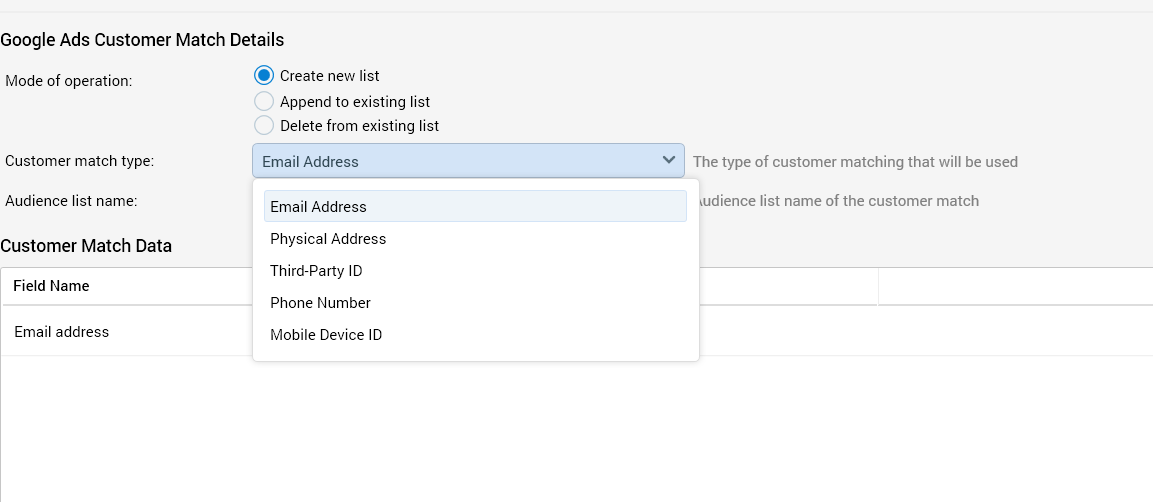This screenshot has width=1153, height=502.
Task: Select the Email address row in table
Action: pos(62,332)
